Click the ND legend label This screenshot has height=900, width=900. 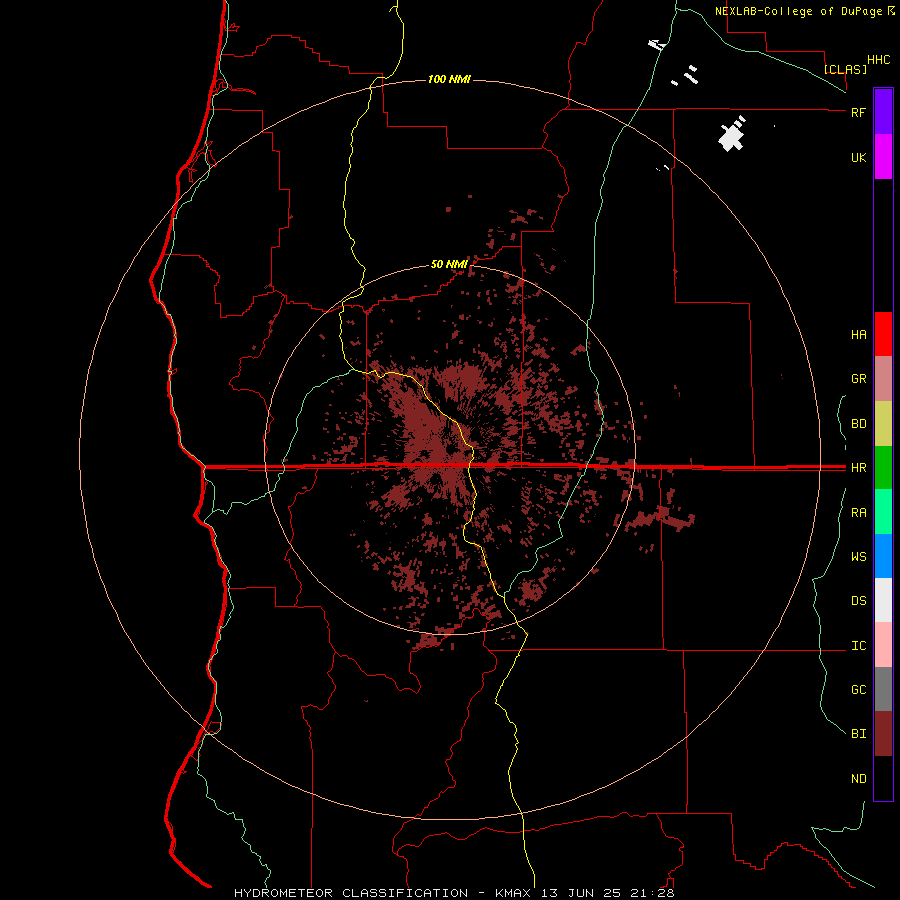(x=858, y=779)
